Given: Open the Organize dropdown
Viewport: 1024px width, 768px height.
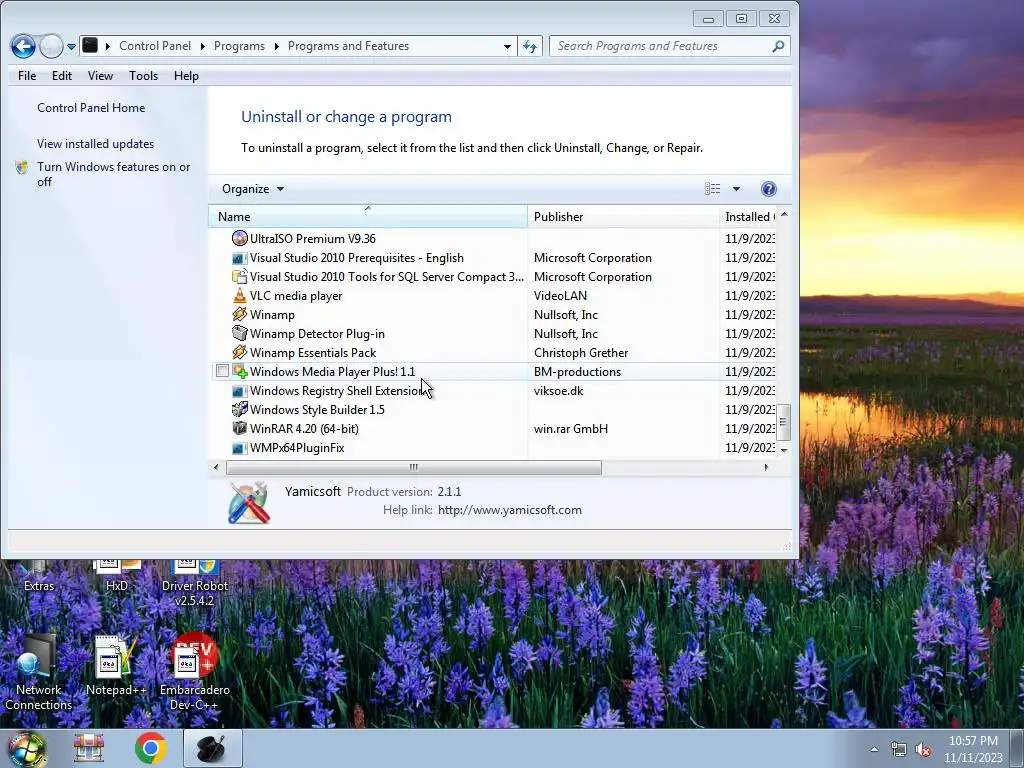Looking at the screenshot, I should tap(253, 189).
